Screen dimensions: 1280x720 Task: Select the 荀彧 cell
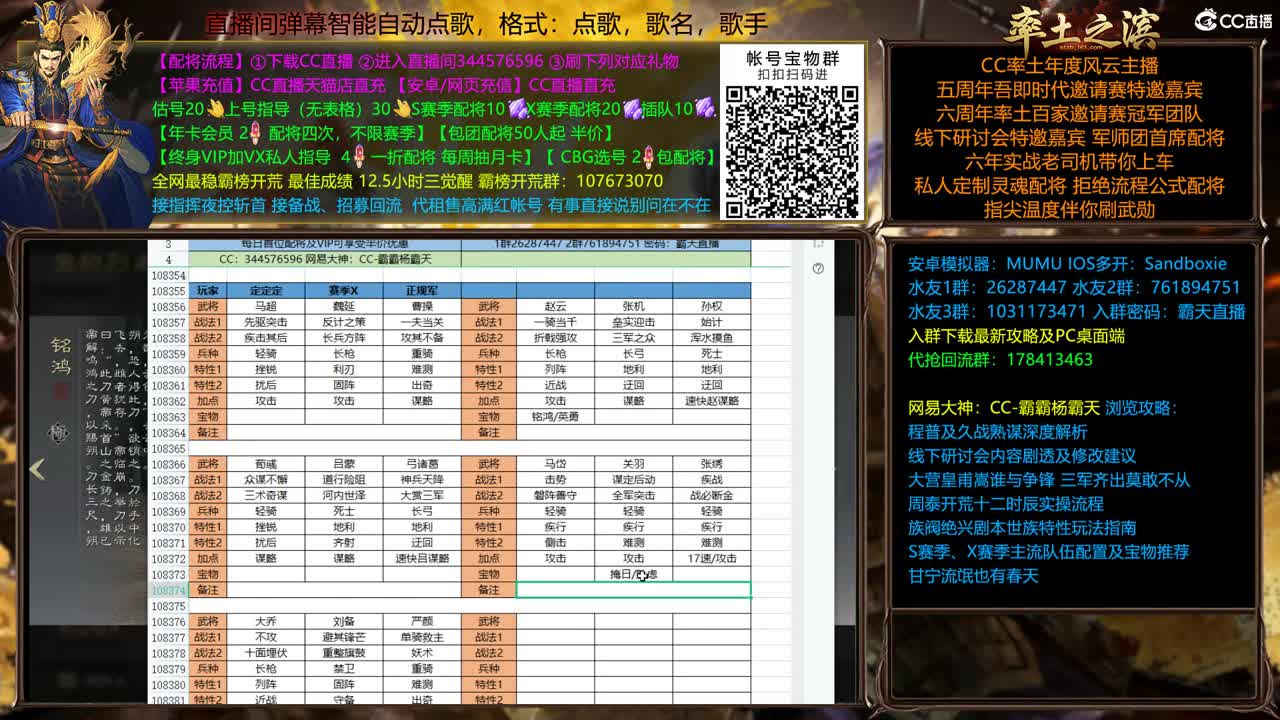coord(266,464)
